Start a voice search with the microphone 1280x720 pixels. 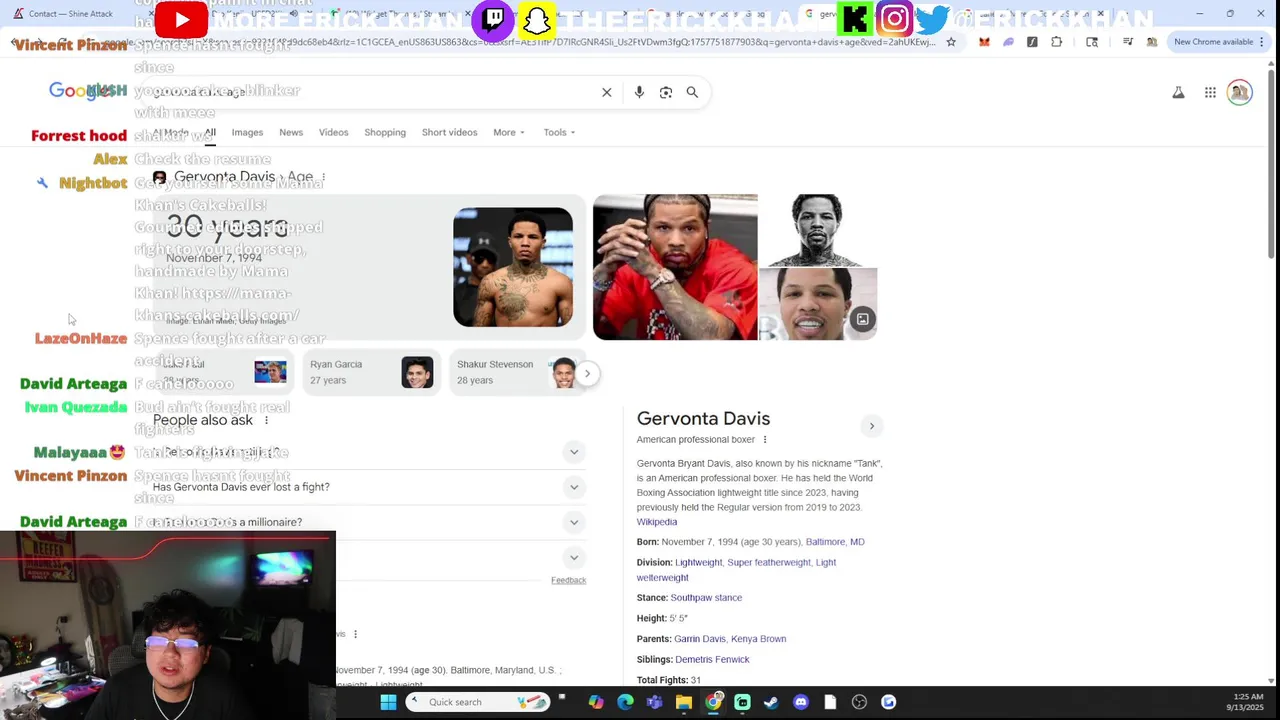639,92
